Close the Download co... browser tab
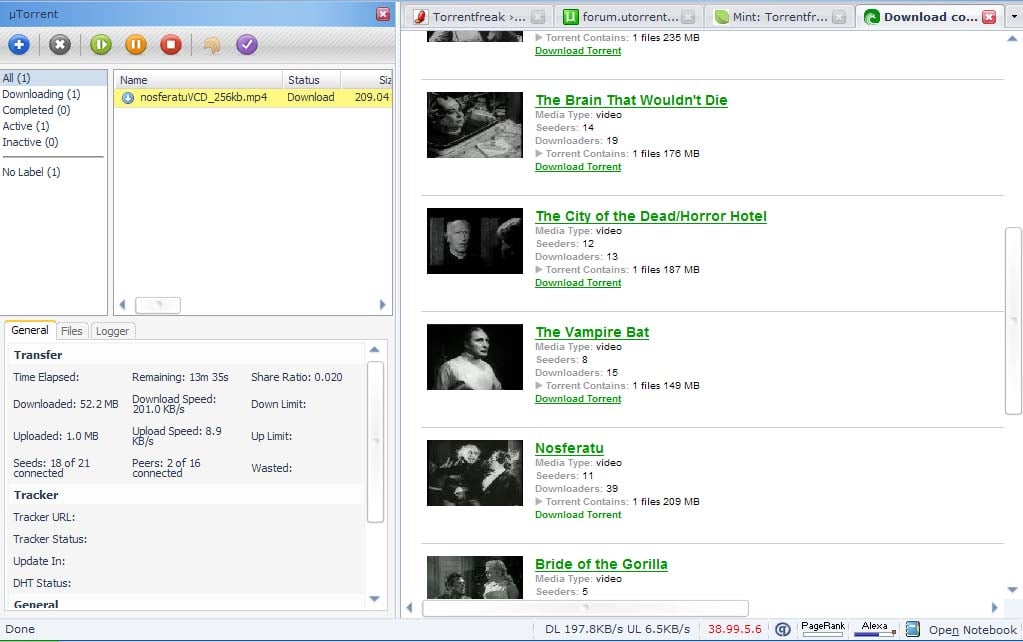The width and height of the screenshot is (1023, 642). tap(990, 17)
